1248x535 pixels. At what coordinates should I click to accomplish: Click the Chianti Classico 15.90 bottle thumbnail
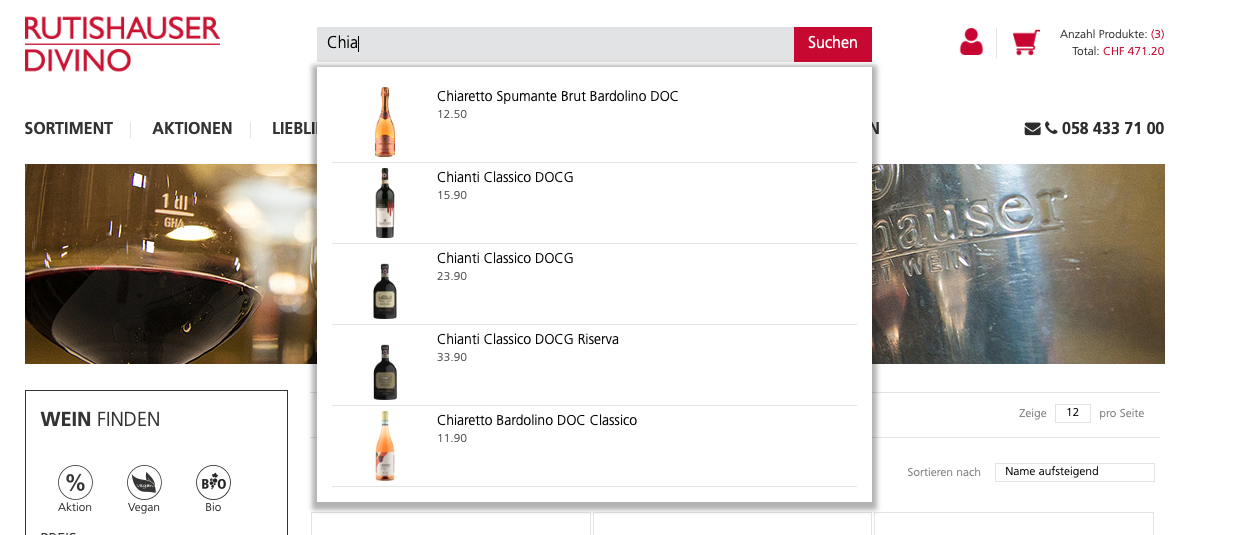point(384,203)
